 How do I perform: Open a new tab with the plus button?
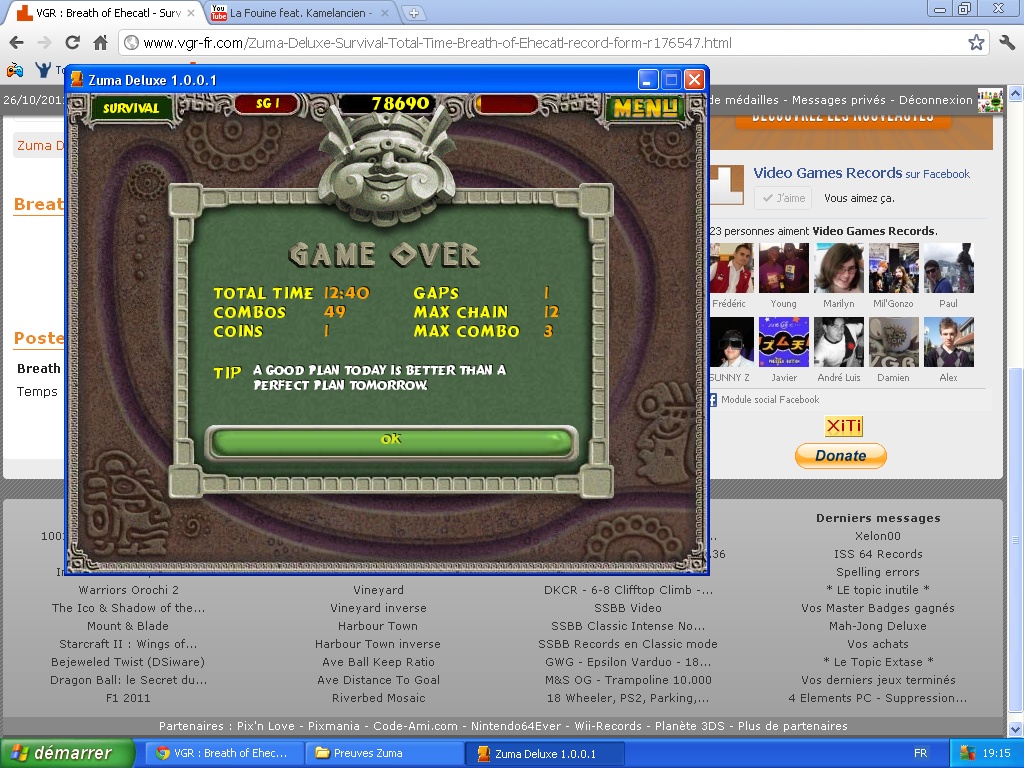click(414, 13)
